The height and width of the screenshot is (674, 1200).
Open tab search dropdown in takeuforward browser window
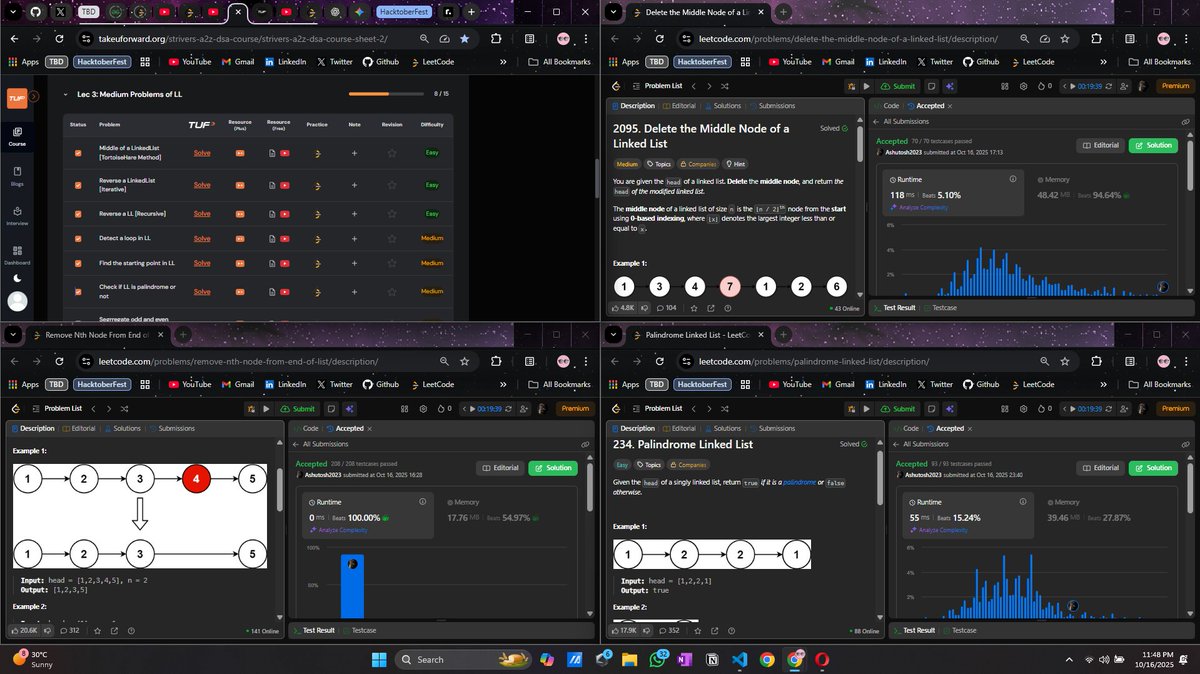click(x=14, y=12)
